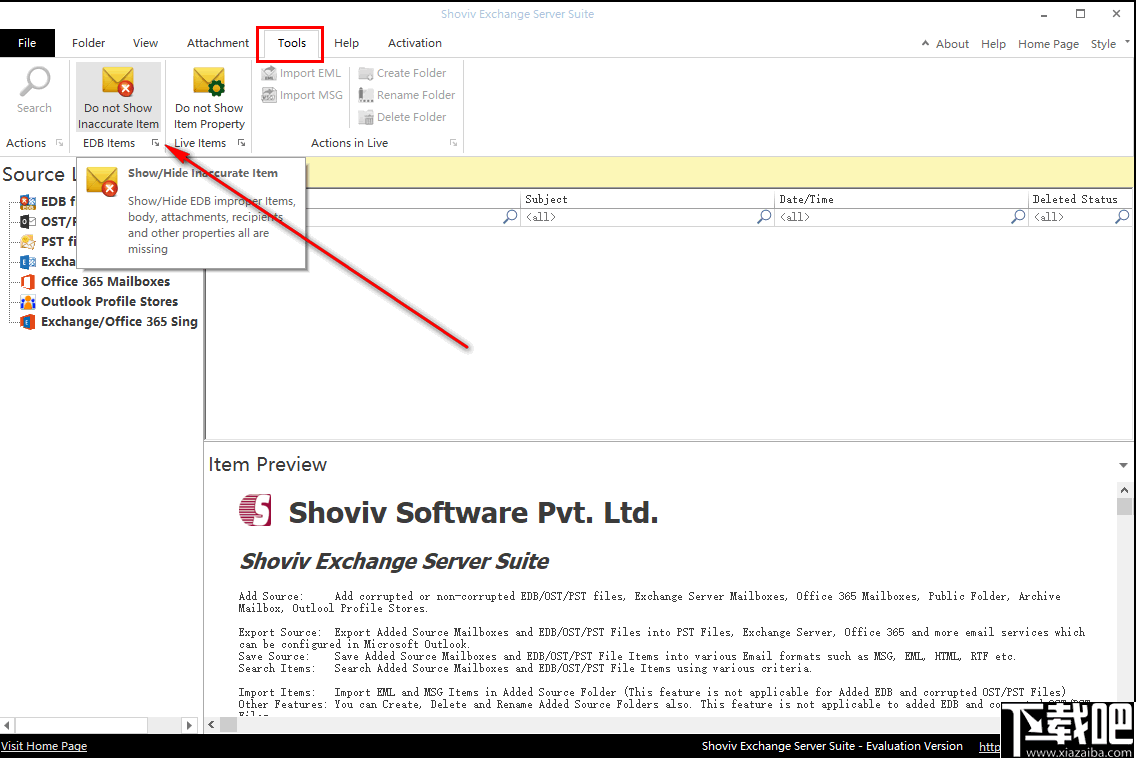1136x758 pixels.
Task: Click the Create Folder icon
Action: [x=367, y=72]
